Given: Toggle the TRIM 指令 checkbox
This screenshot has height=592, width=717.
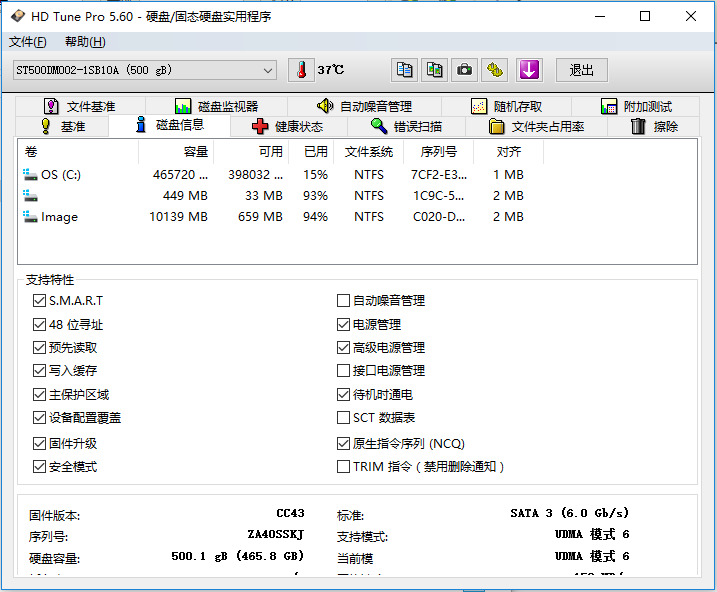Looking at the screenshot, I should (x=343, y=467).
